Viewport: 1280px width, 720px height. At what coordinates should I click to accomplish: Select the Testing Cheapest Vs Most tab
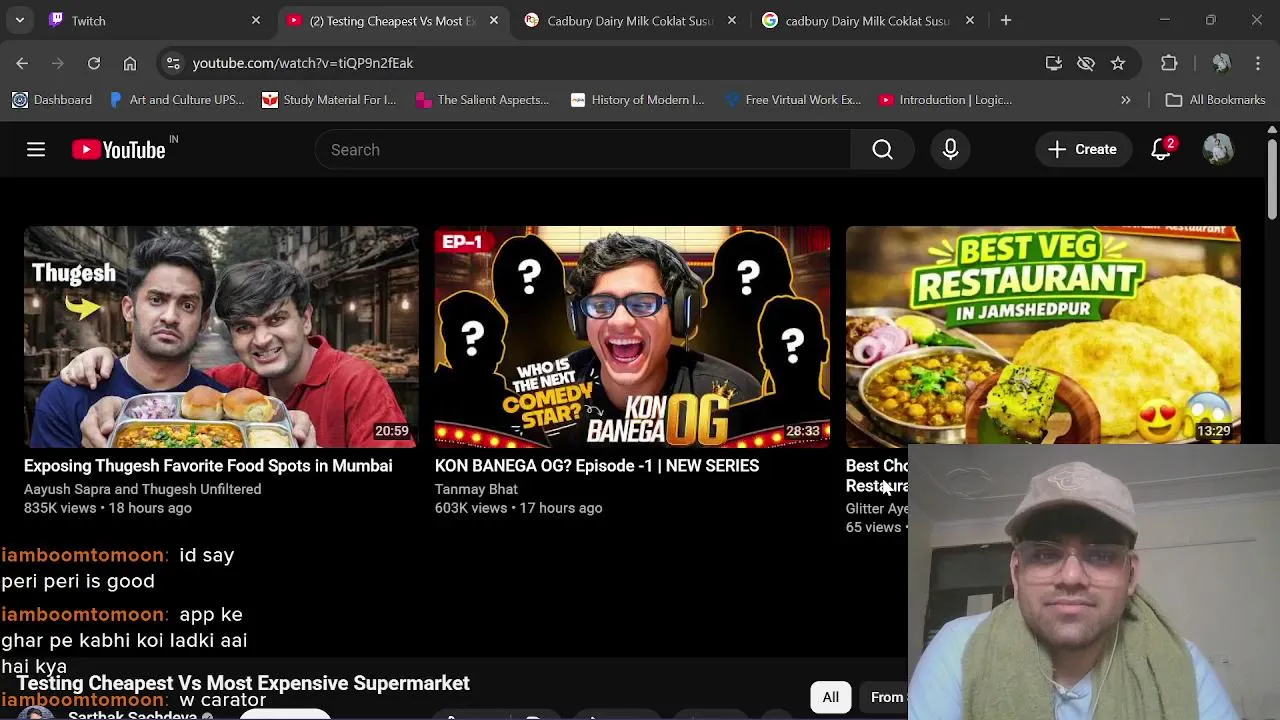pos(392,20)
